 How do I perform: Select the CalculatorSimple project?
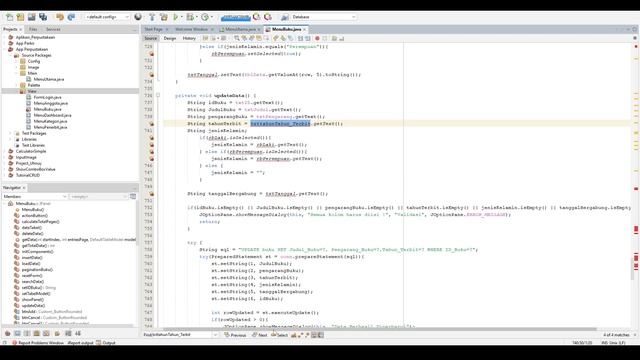point(31,151)
